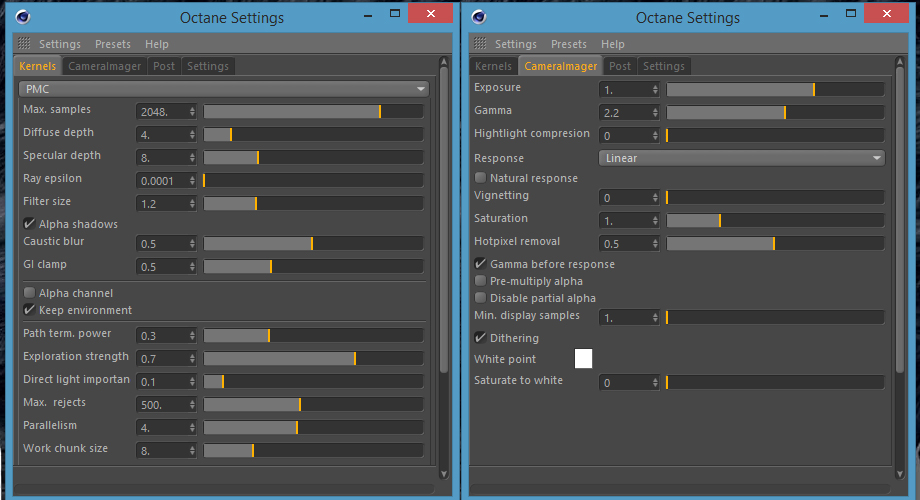Click Path term. power stepper arrows
The image size is (920, 500).
192,336
